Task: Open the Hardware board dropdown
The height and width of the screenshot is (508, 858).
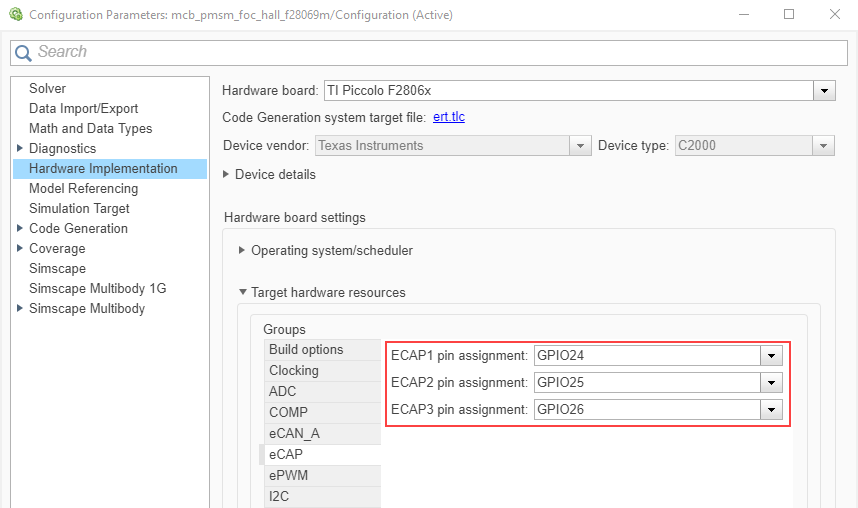Action: tap(824, 90)
